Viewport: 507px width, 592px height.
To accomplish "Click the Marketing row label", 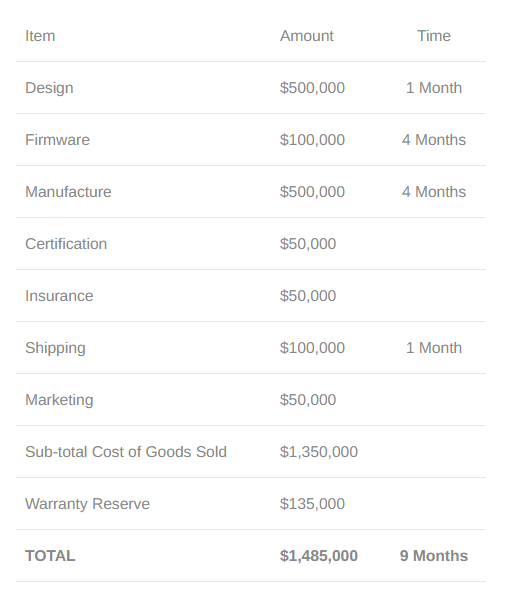I will click(59, 400).
